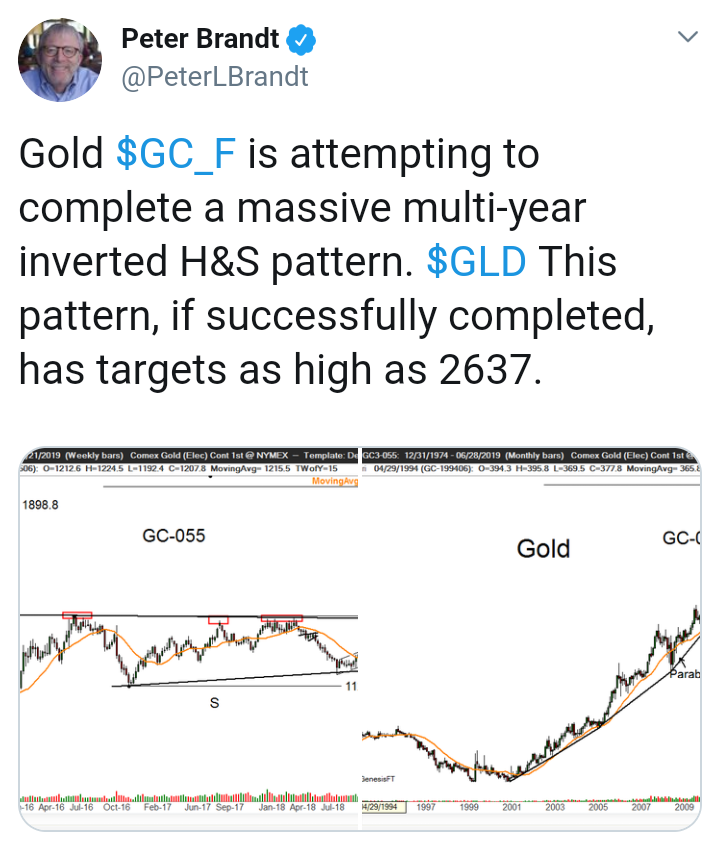The image size is (710, 856).
Task: Click the right wide red rectangle marker
Action: point(282,618)
